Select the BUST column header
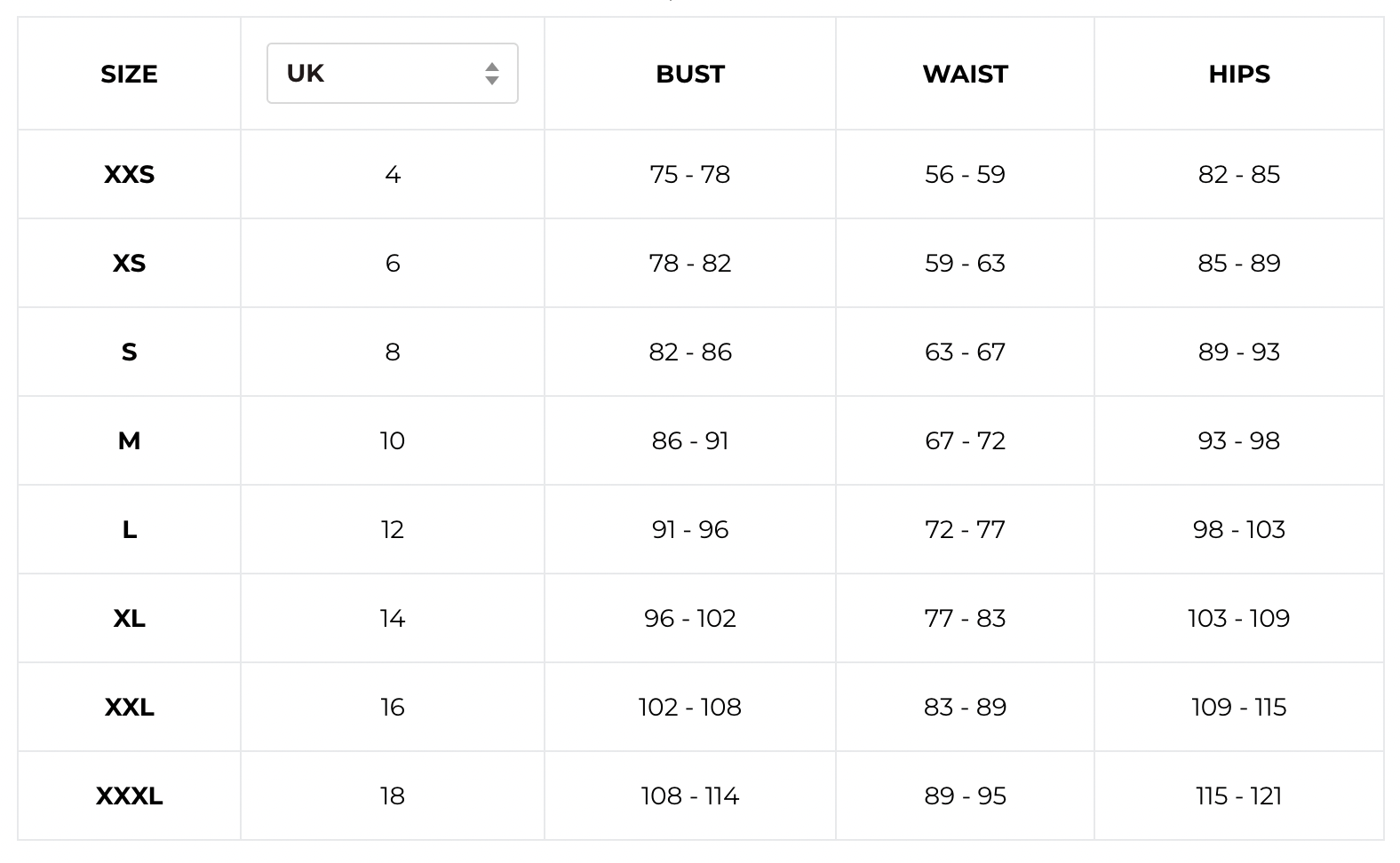Image resolution: width=1400 pixels, height=863 pixels. point(690,75)
